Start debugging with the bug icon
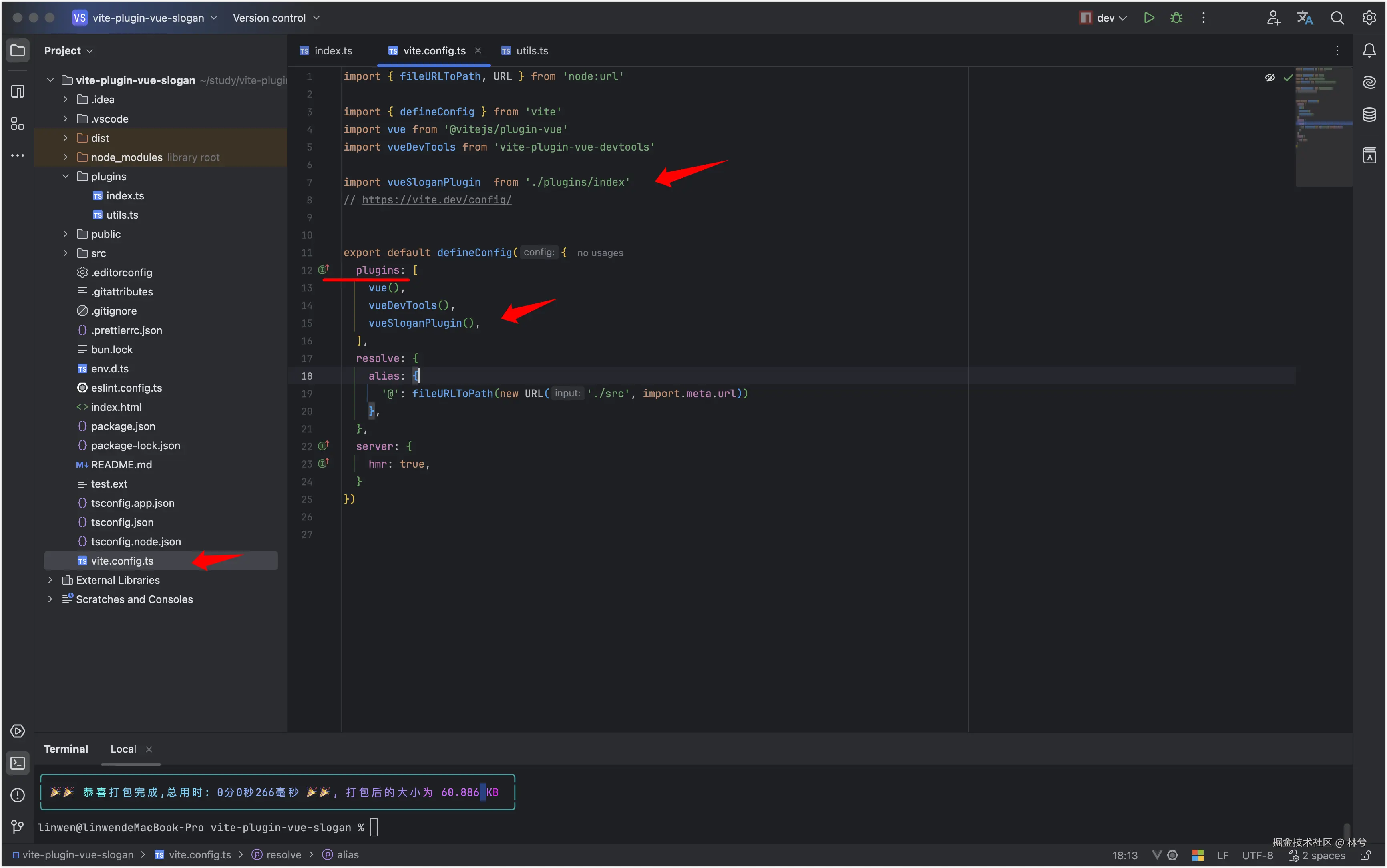Screen dimensions: 1387x868 point(1176,18)
